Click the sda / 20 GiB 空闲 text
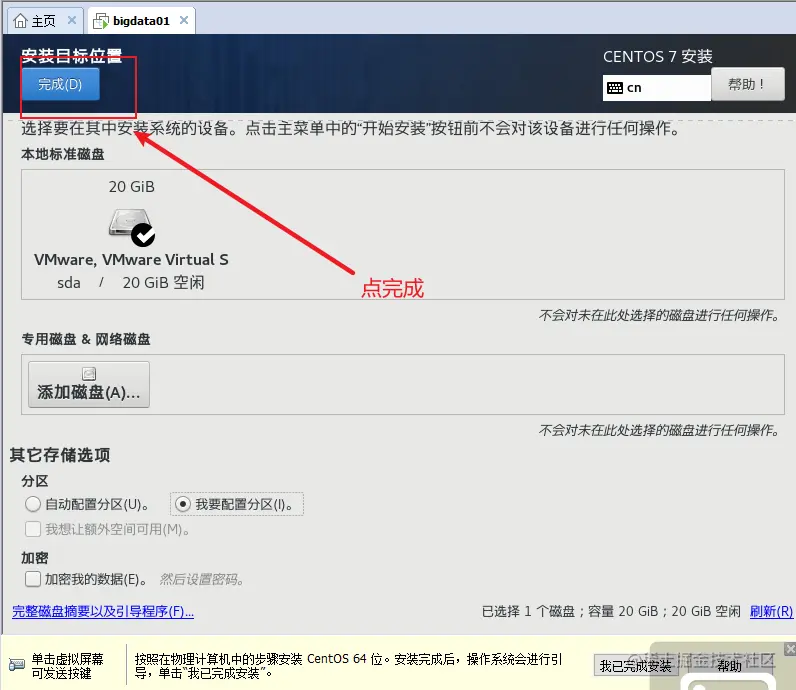This screenshot has height=690, width=796. point(130,282)
